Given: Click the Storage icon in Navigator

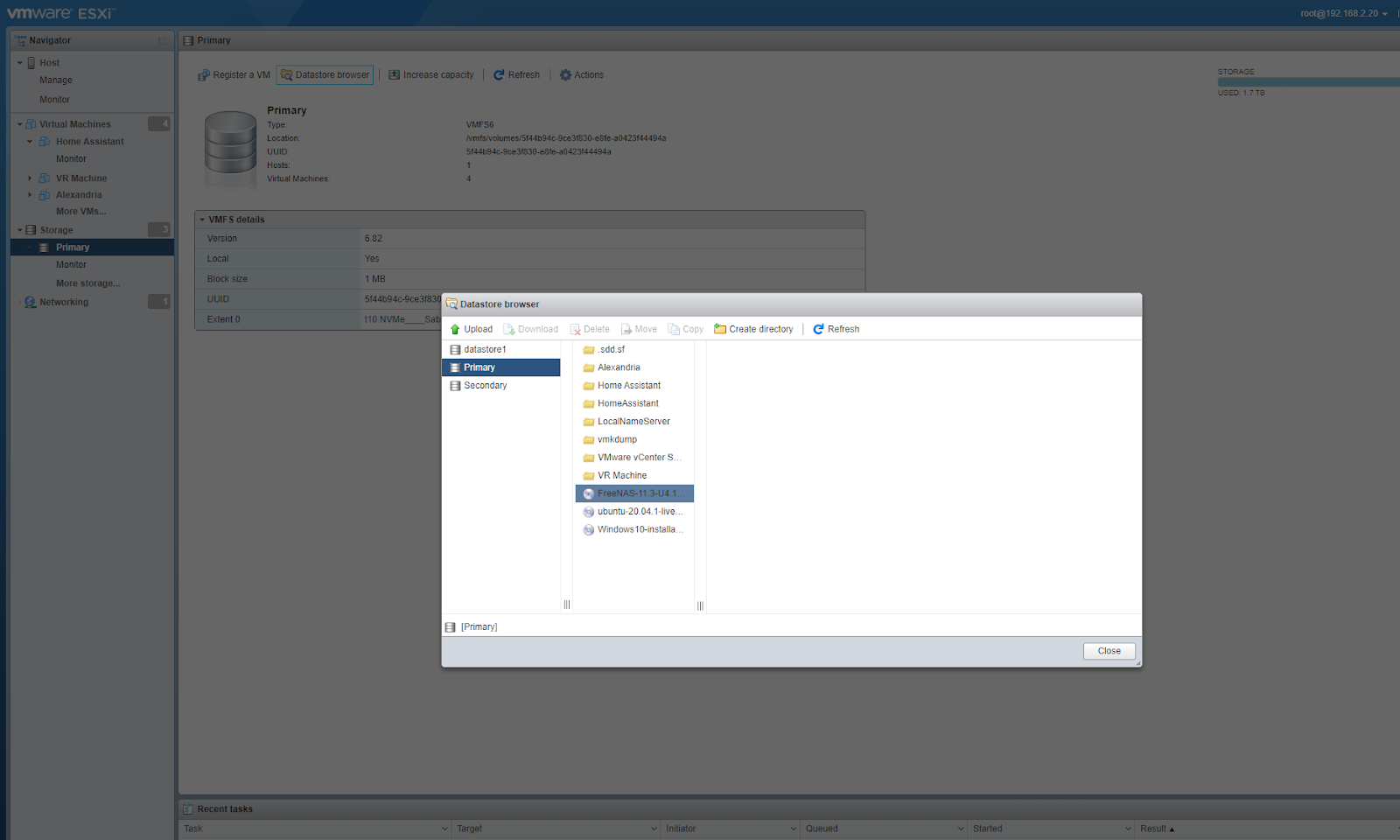Looking at the screenshot, I should coord(31,230).
